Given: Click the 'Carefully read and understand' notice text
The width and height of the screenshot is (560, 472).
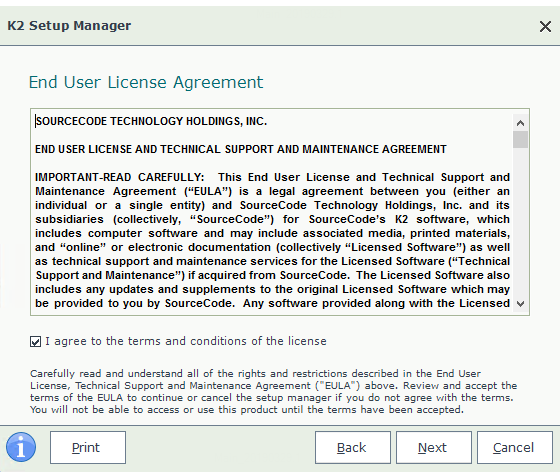Looking at the screenshot, I should [274, 391].
